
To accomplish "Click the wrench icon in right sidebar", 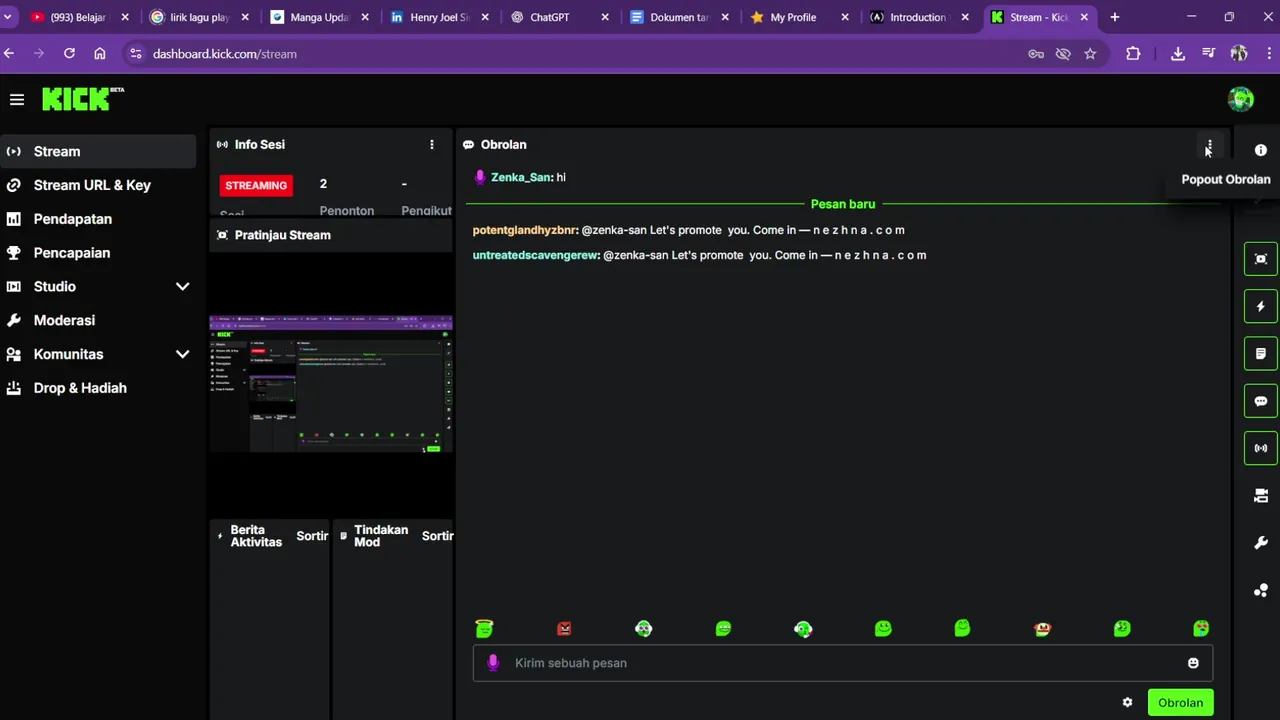I will 1261,543.
